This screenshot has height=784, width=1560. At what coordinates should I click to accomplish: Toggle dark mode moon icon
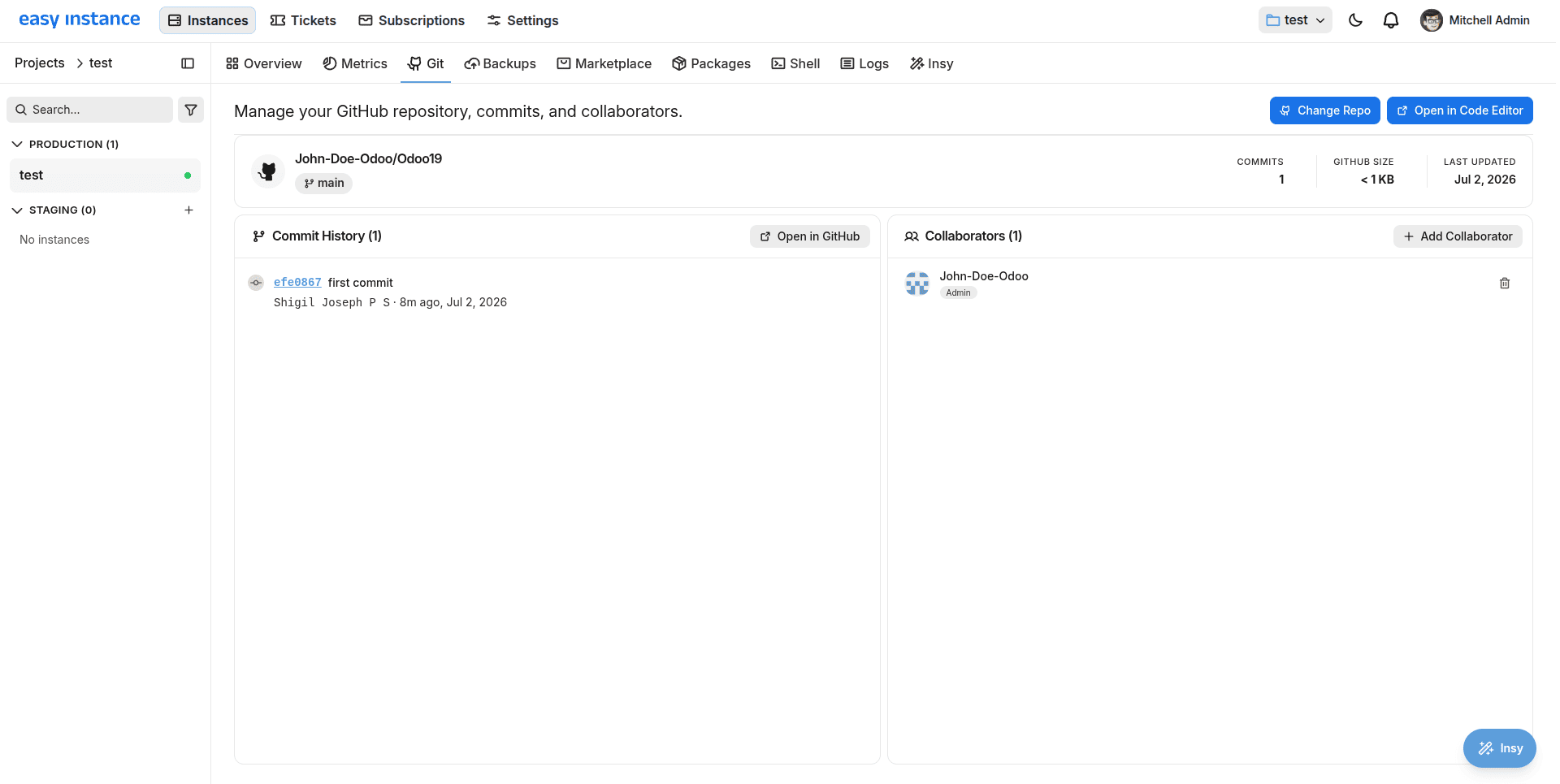coord(1355,20)
